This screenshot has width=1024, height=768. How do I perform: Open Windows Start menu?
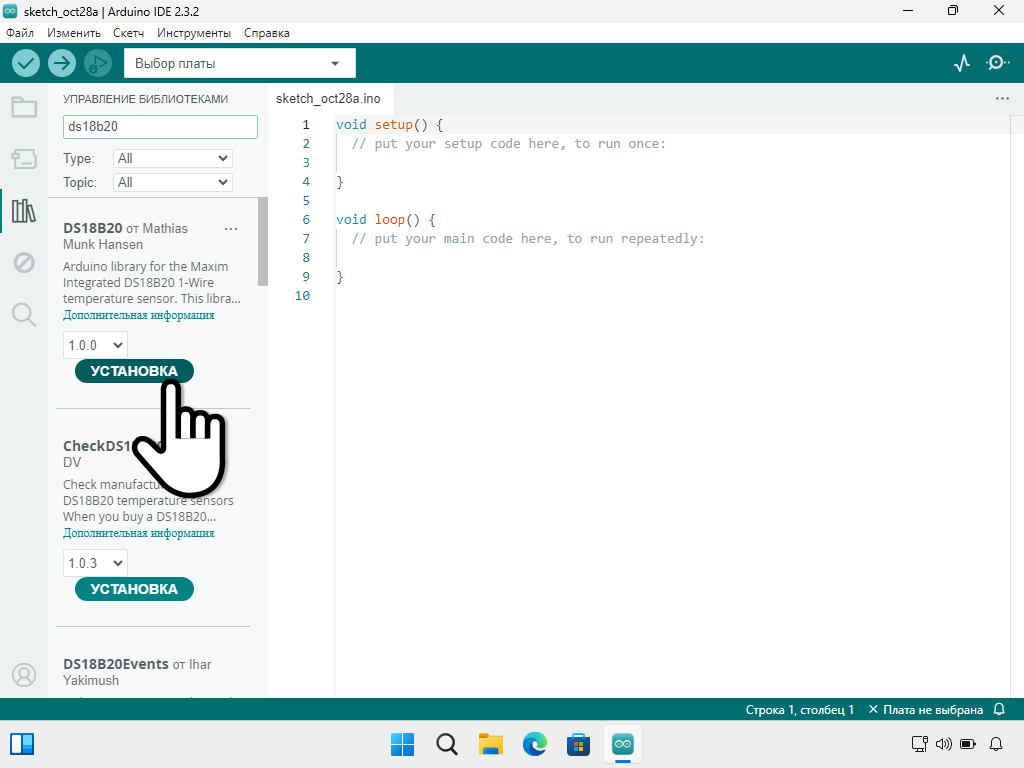[402, 744]
